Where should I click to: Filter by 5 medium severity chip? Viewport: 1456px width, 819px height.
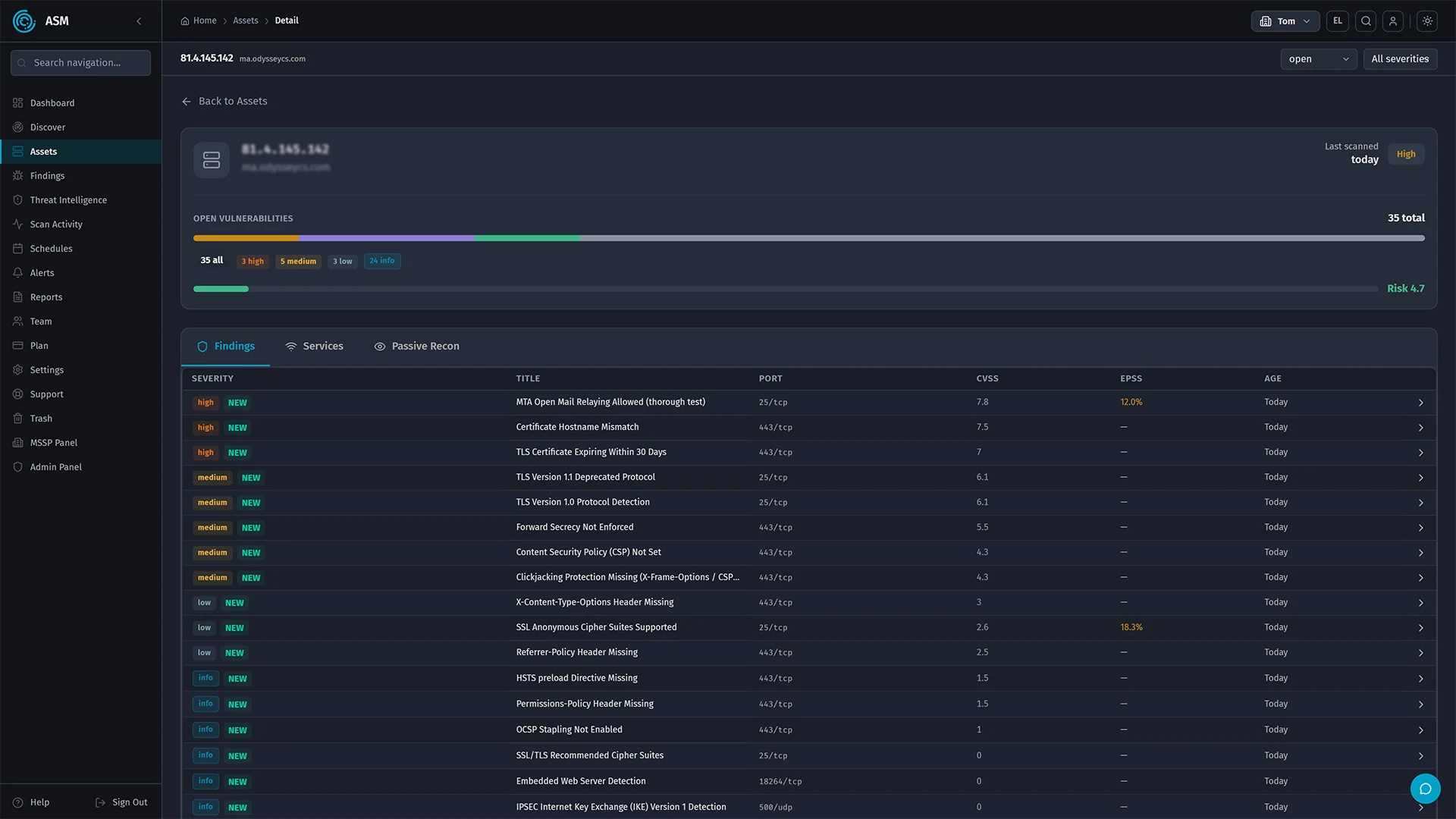pyautogui.click(x=298, y=261)
